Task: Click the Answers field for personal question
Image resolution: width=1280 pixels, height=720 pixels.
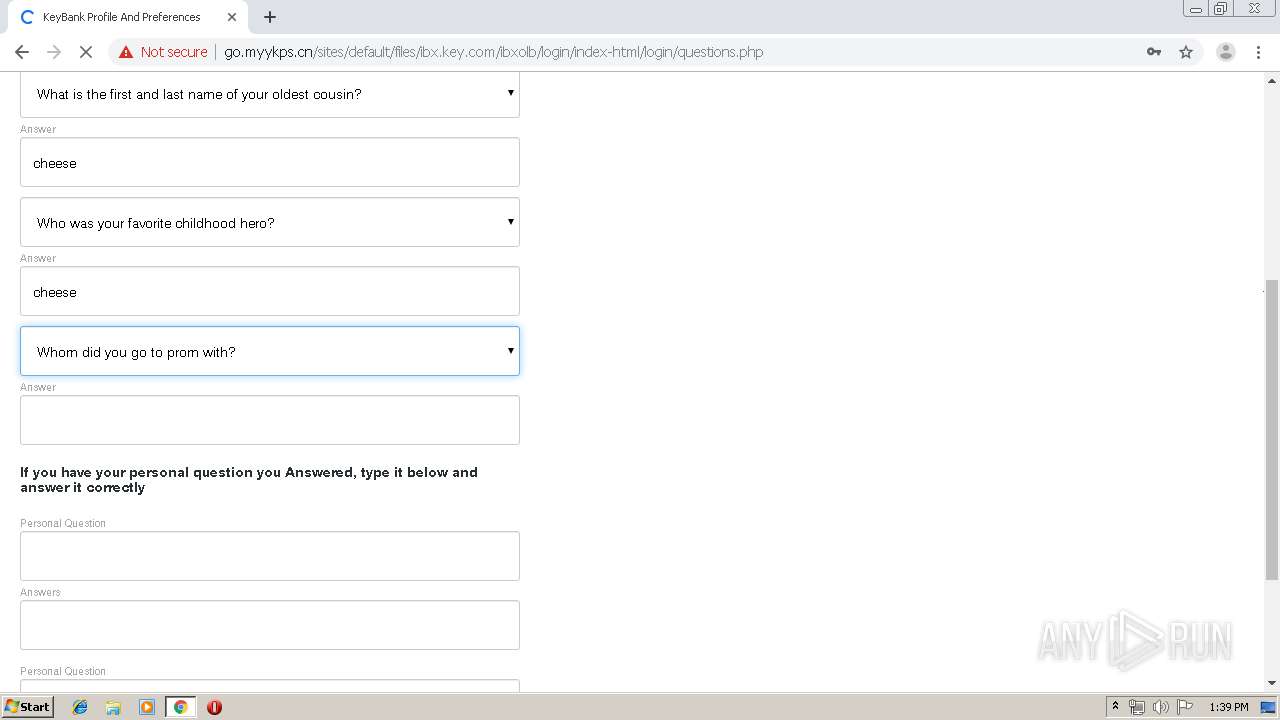Action: 270,625
